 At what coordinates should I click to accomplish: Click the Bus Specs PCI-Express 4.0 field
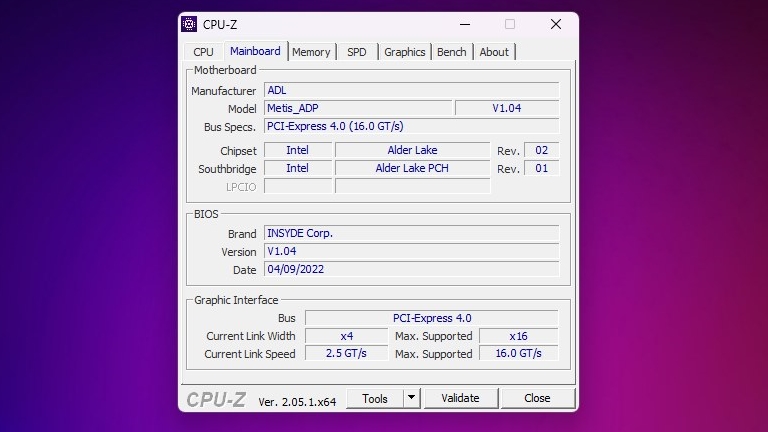pyautogui.click(x=410, y=126)
